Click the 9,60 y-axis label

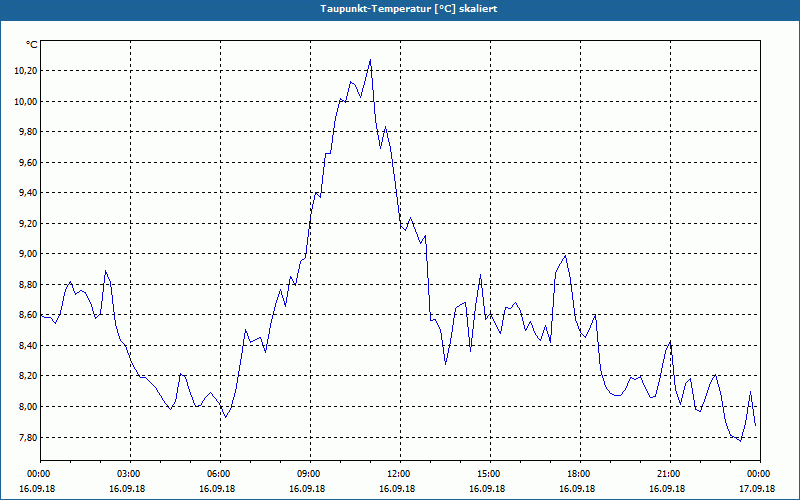point(28,163)
